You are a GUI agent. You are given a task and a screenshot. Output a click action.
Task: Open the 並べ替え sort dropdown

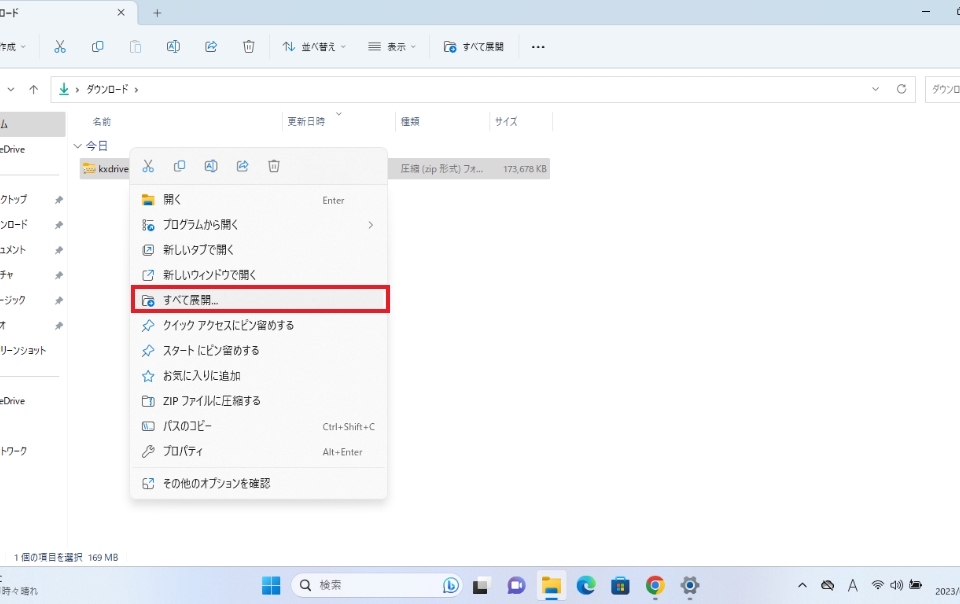314,47
